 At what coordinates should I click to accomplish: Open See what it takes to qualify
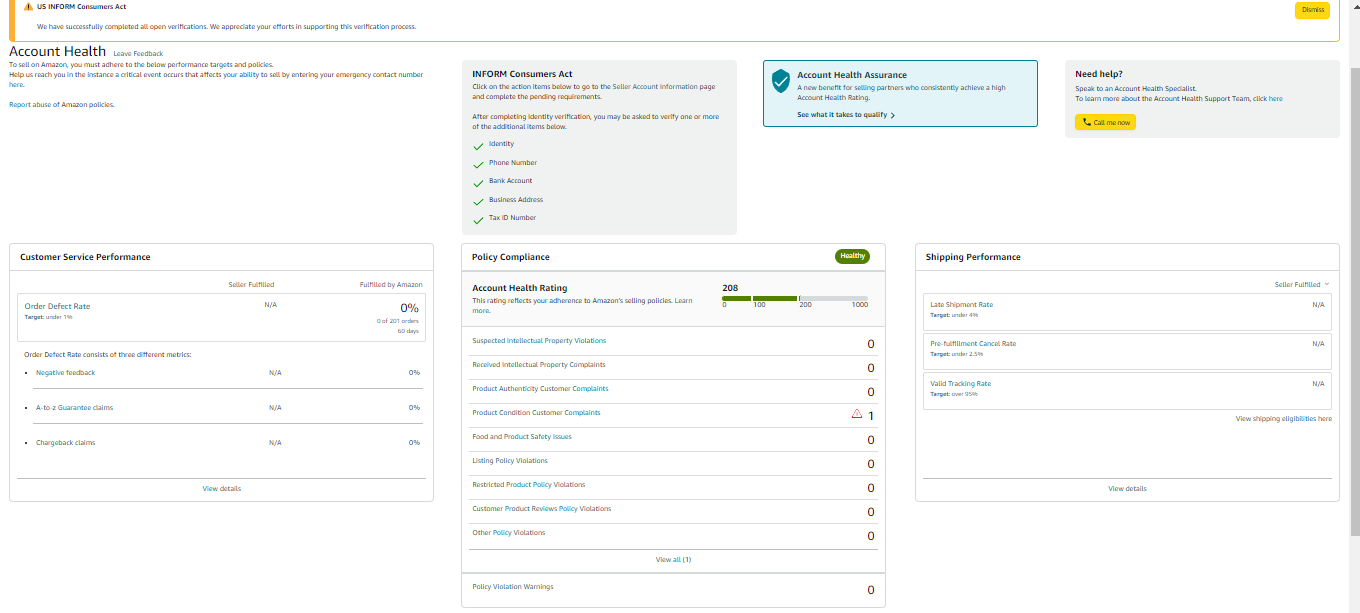(x=845, y=115)
